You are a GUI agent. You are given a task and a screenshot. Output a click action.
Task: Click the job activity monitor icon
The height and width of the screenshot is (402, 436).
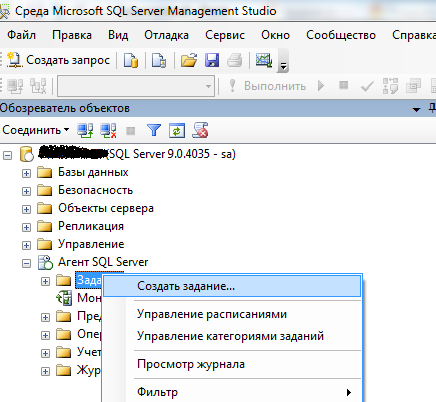[64, 298]
